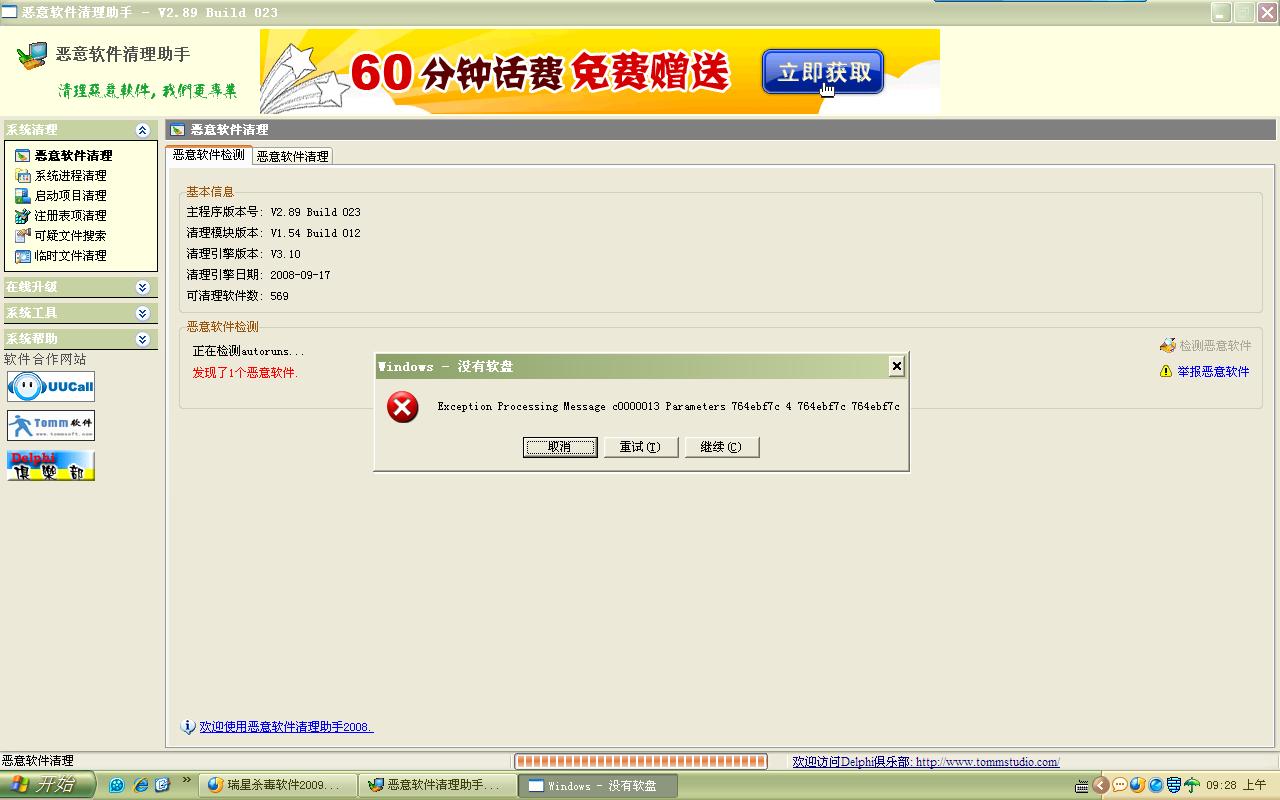Click the 清理模块版本 V1.54 Build 012 line
This screenshot has height=800, width=1280.
(x=273, y=233)
